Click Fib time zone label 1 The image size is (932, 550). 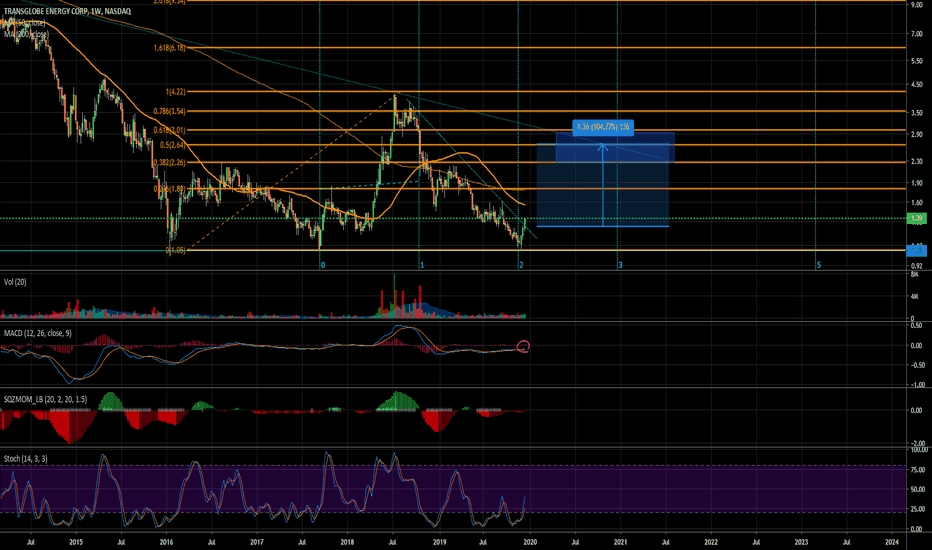click(422, 265)
